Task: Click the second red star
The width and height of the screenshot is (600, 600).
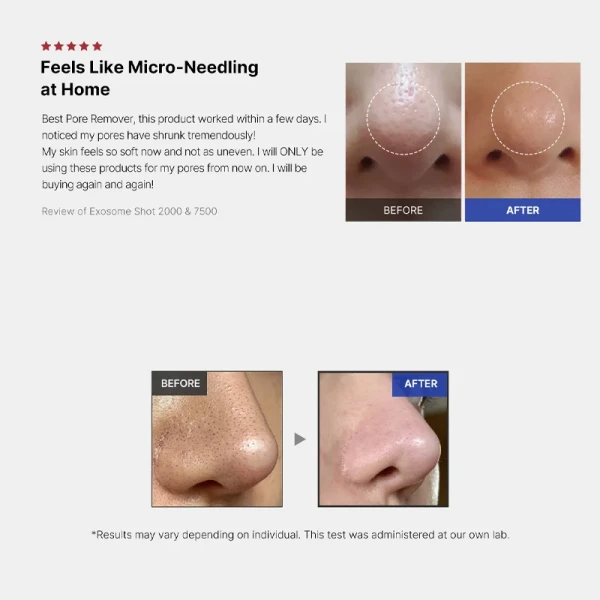Action: coord(59,46)
